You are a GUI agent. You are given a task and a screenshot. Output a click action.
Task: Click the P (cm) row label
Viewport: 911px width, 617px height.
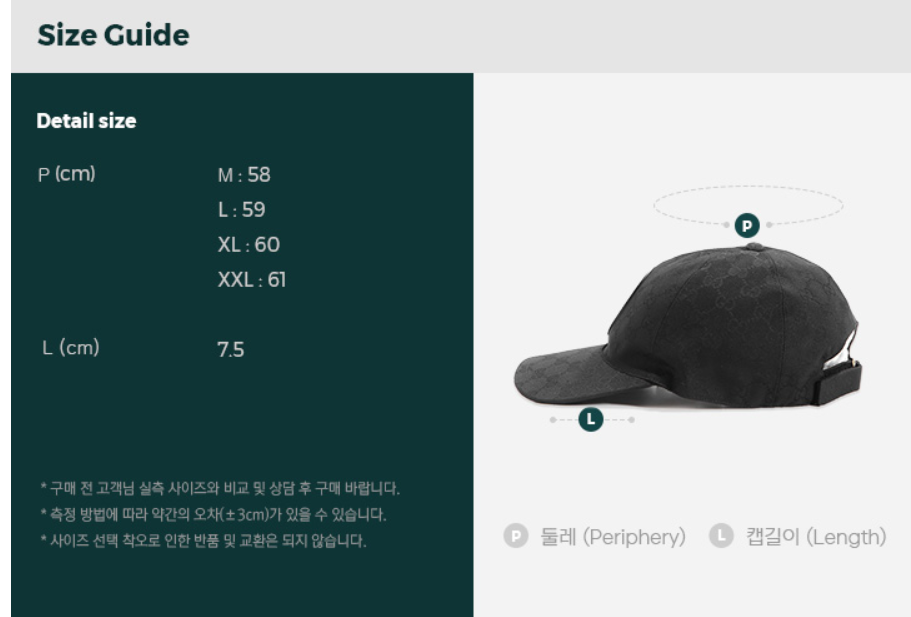(66, 174)
